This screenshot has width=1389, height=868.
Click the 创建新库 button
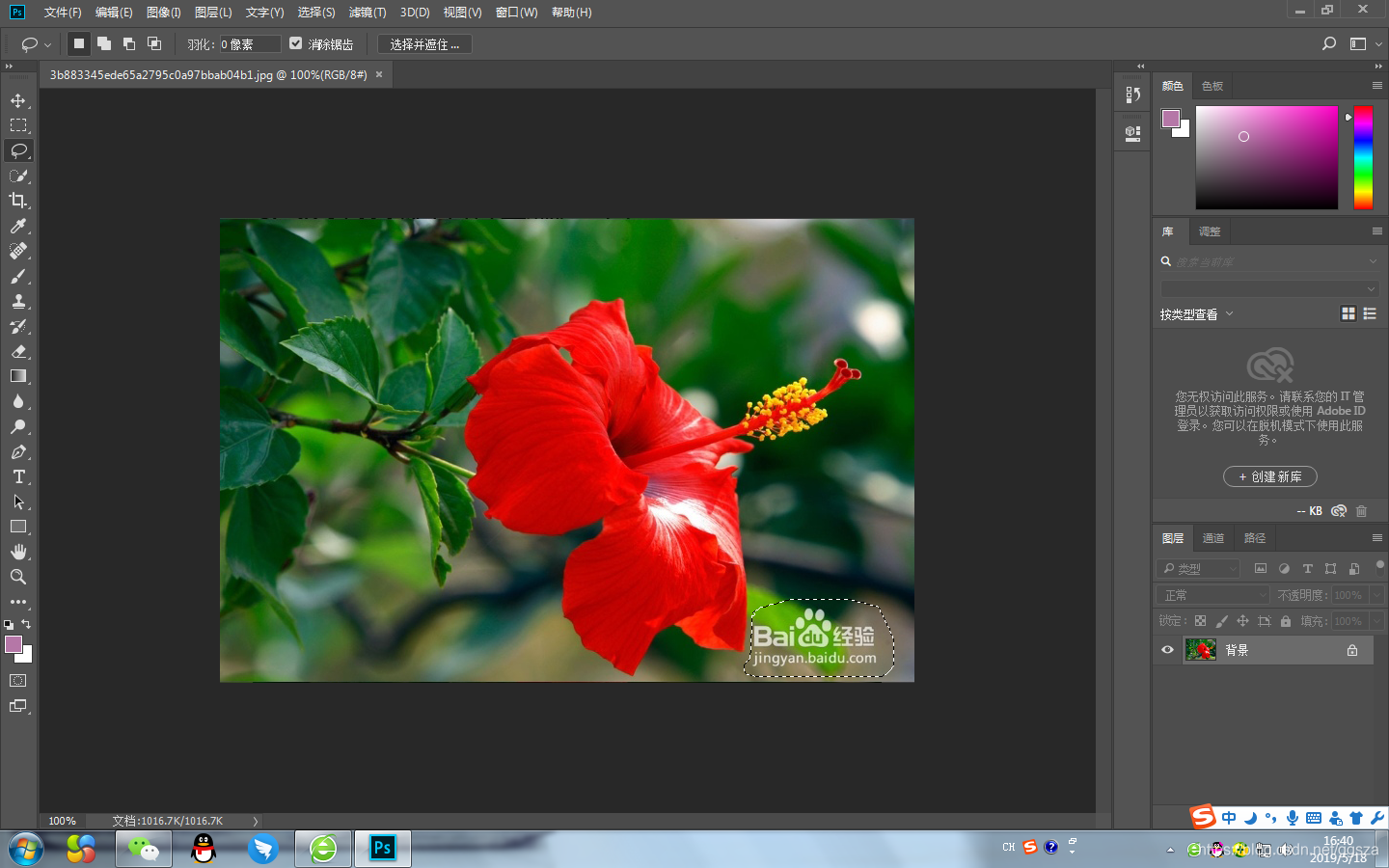[1270, 476]
